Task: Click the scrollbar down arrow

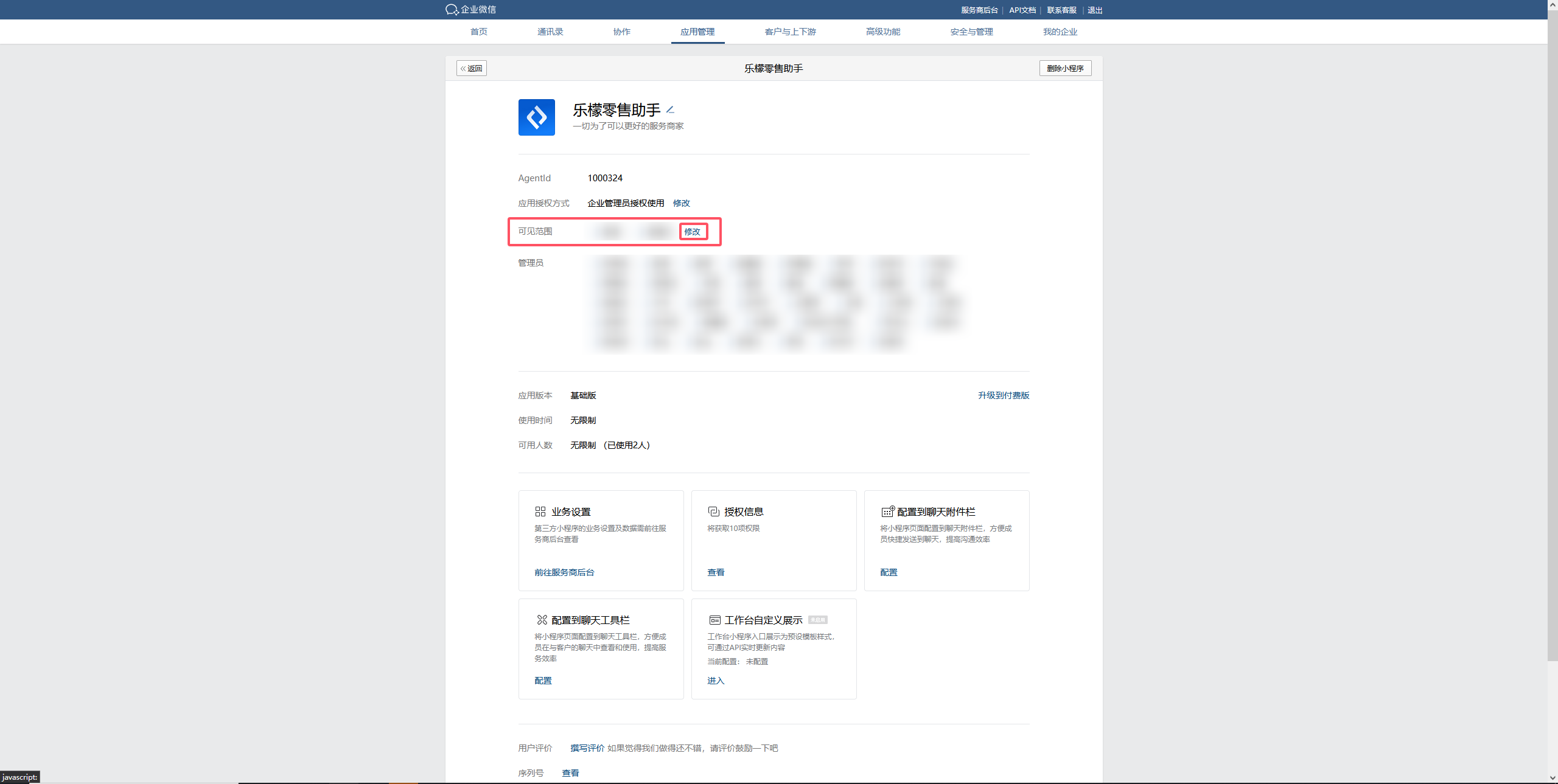Action: point(1553,778)
